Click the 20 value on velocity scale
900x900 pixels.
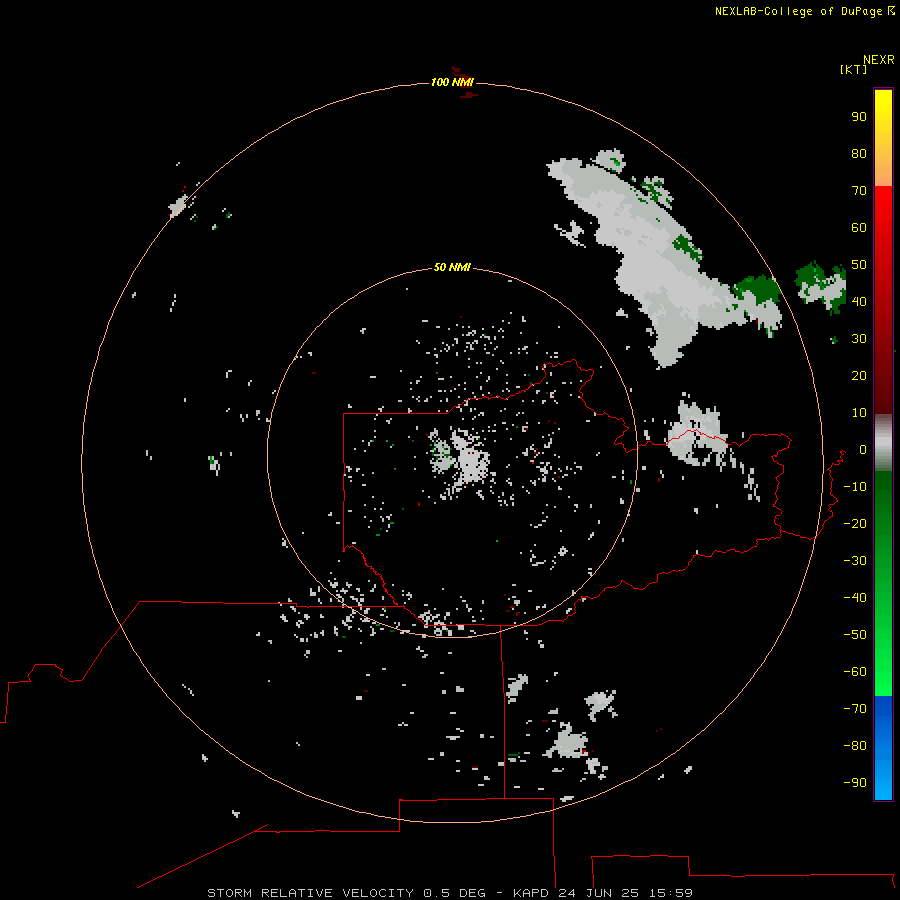click(859, 376)
